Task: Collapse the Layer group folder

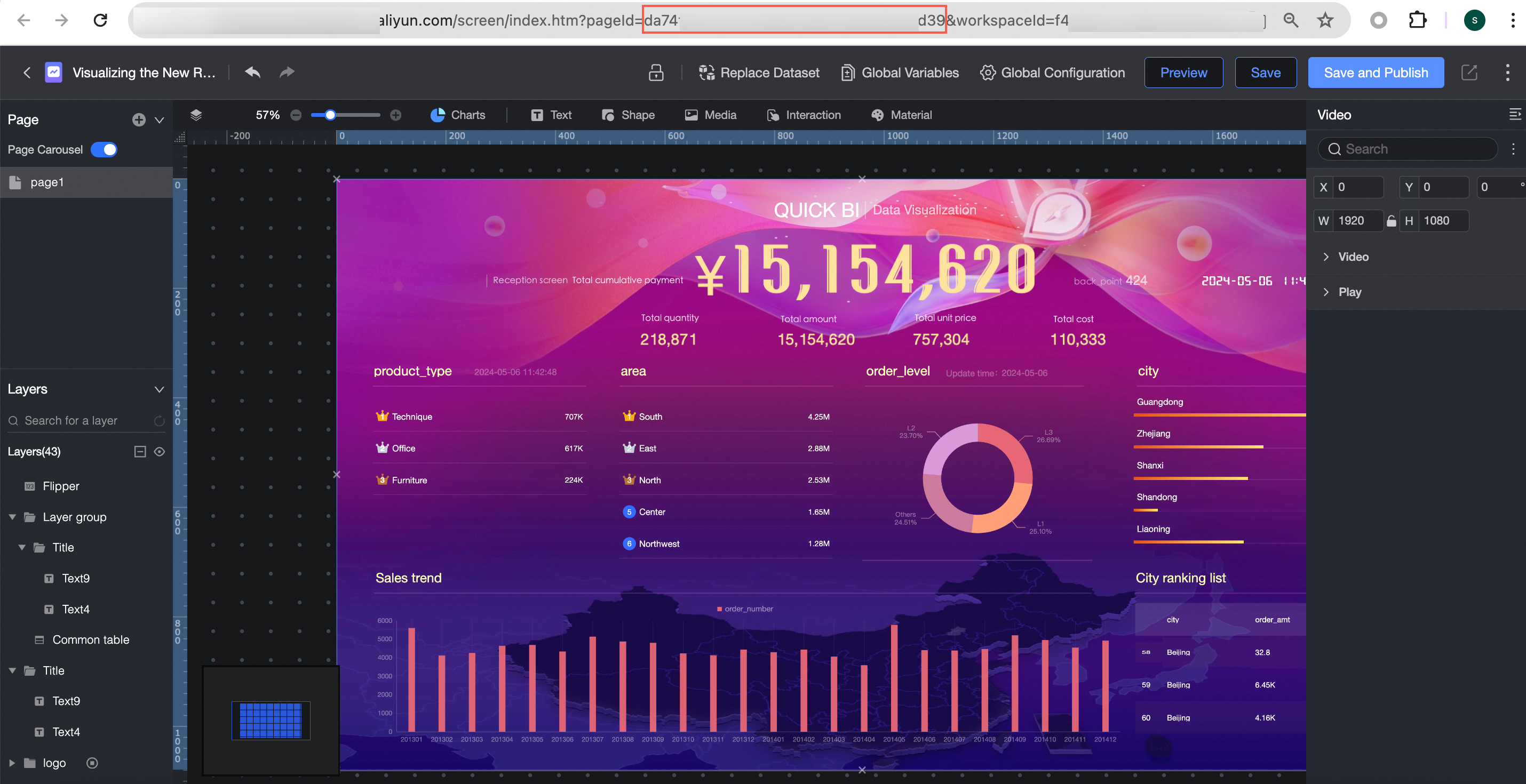Action: pyautogui.click(x=12, y=517)
